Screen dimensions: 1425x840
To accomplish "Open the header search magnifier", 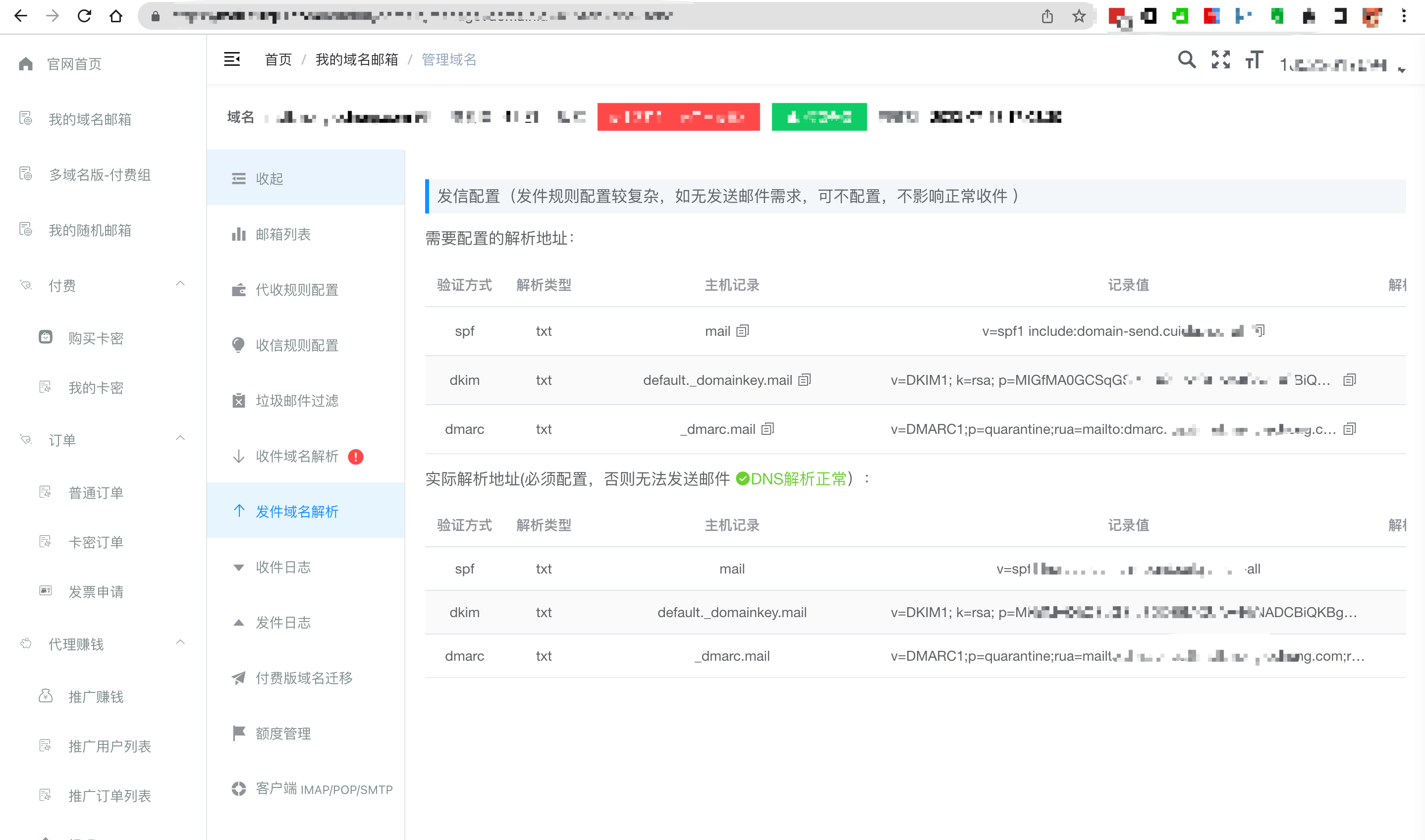I will pyautogui.click(x=1187, y=59).
